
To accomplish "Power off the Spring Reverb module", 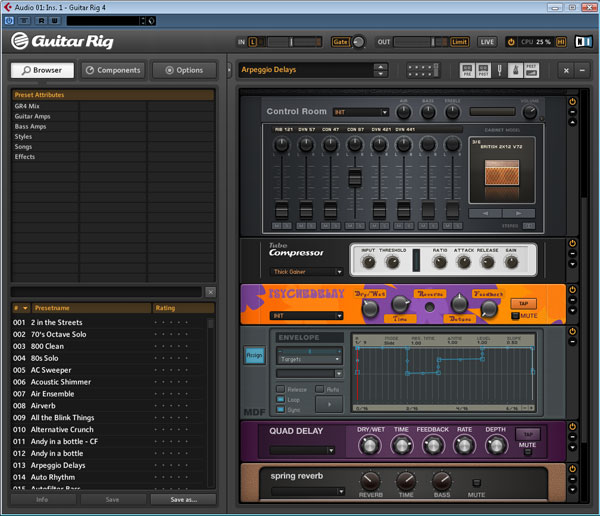I will [572, 468].
